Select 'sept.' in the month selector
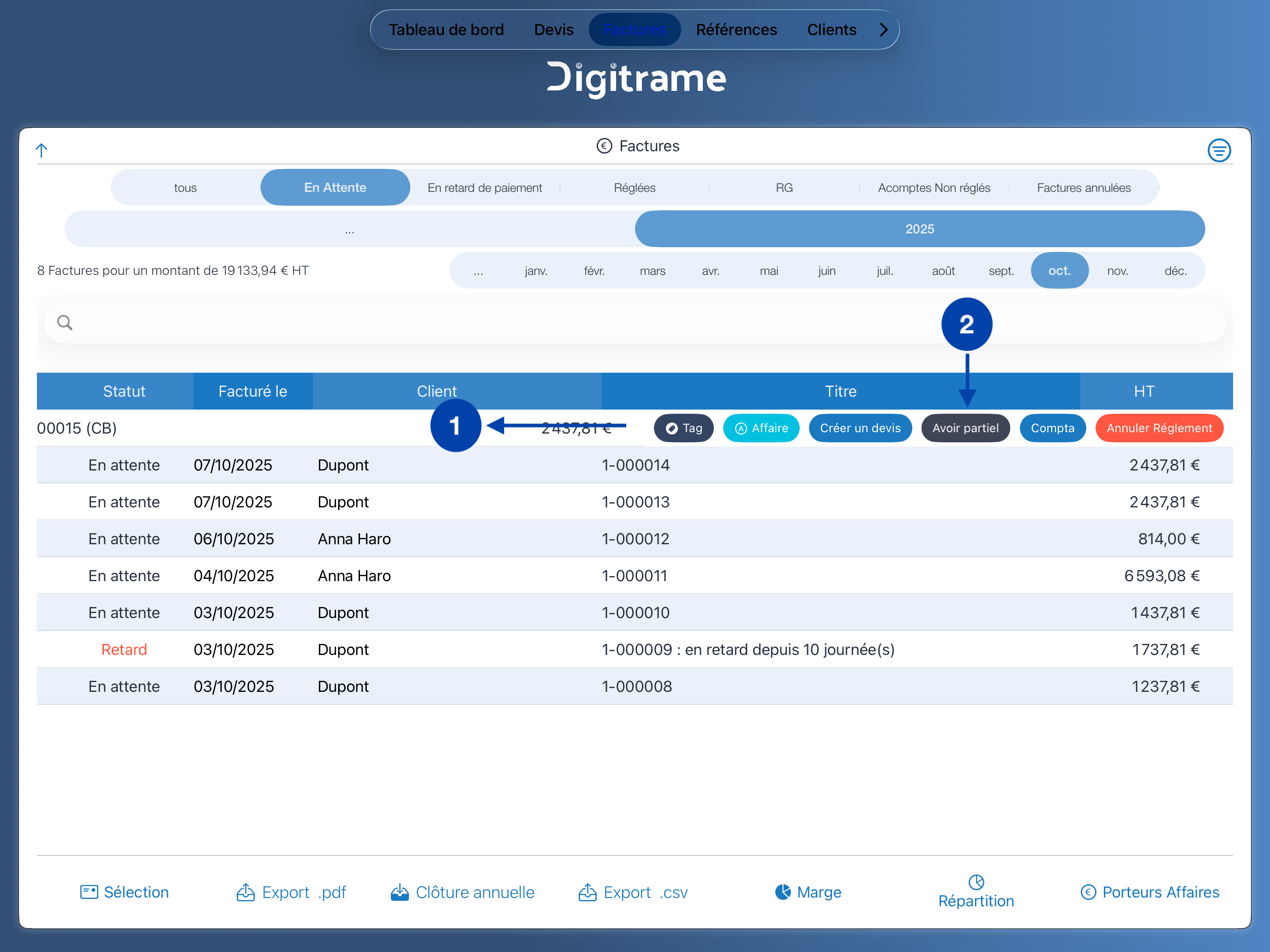Image resolution: width=1270 pixels, height=952 pixels. click(1001, 271)
